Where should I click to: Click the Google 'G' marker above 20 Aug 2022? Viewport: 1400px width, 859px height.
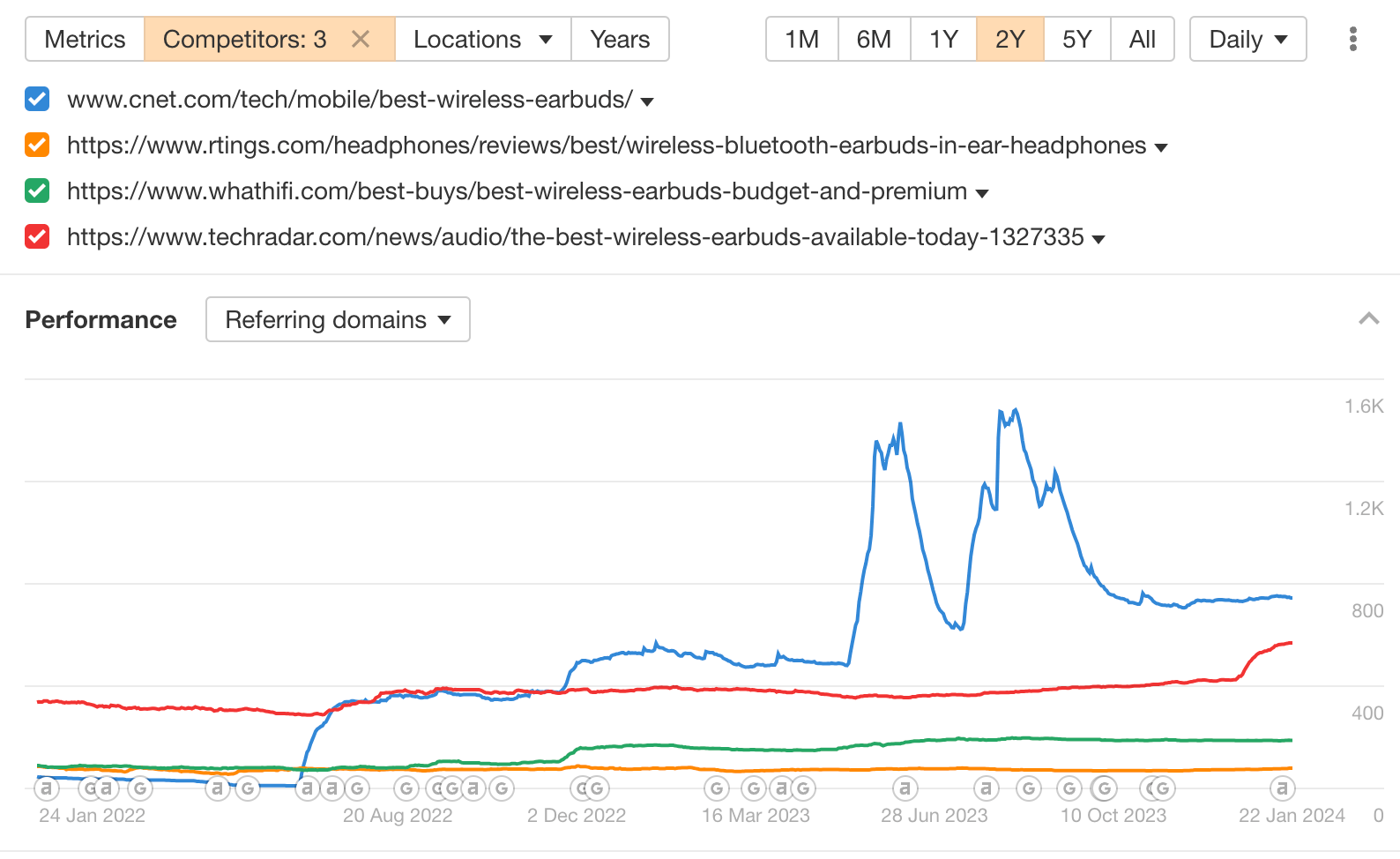[406, 788]
